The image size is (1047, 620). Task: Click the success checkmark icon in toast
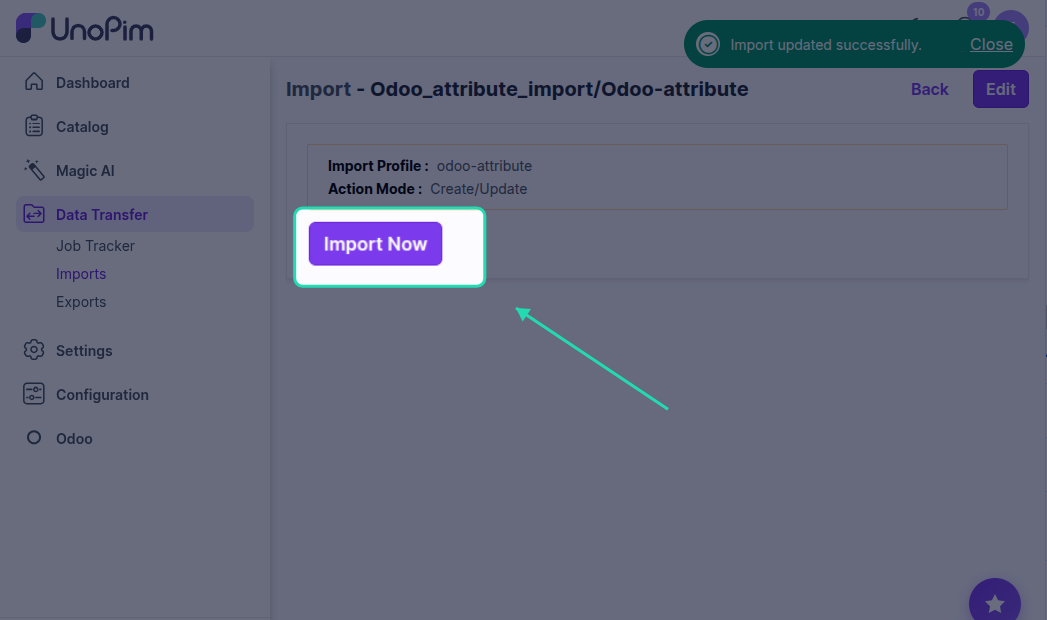[x=708, y=45]
